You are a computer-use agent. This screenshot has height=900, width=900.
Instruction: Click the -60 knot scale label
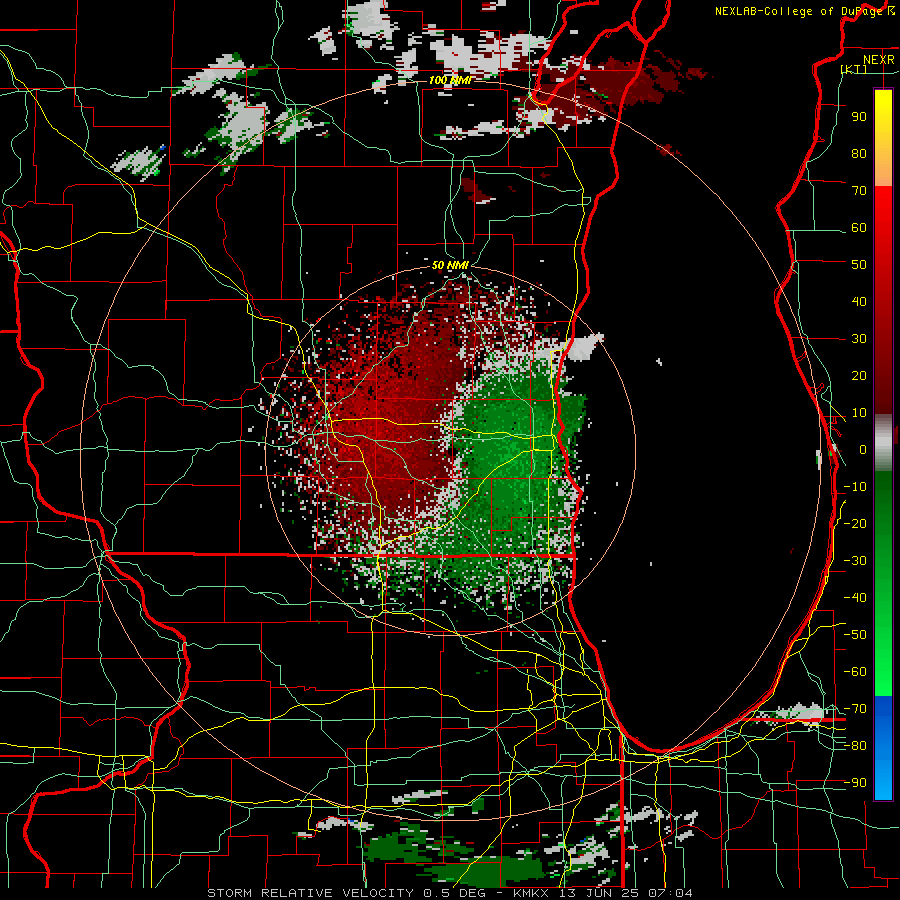855,672
